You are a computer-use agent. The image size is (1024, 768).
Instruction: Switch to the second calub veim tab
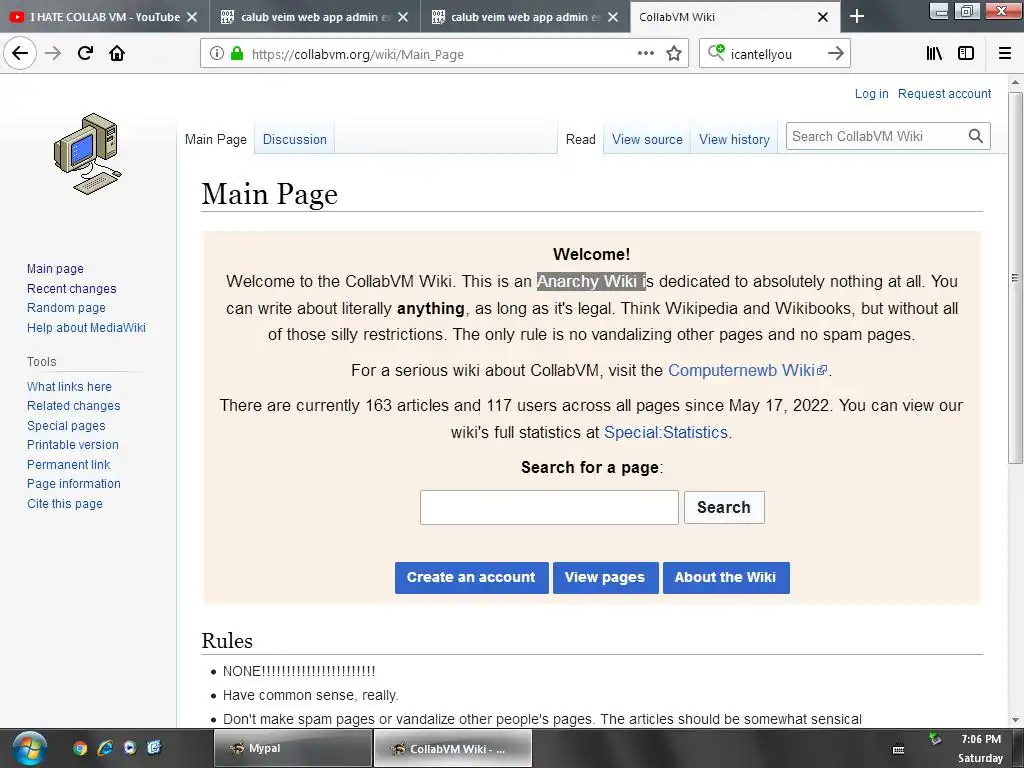(526, 17)
